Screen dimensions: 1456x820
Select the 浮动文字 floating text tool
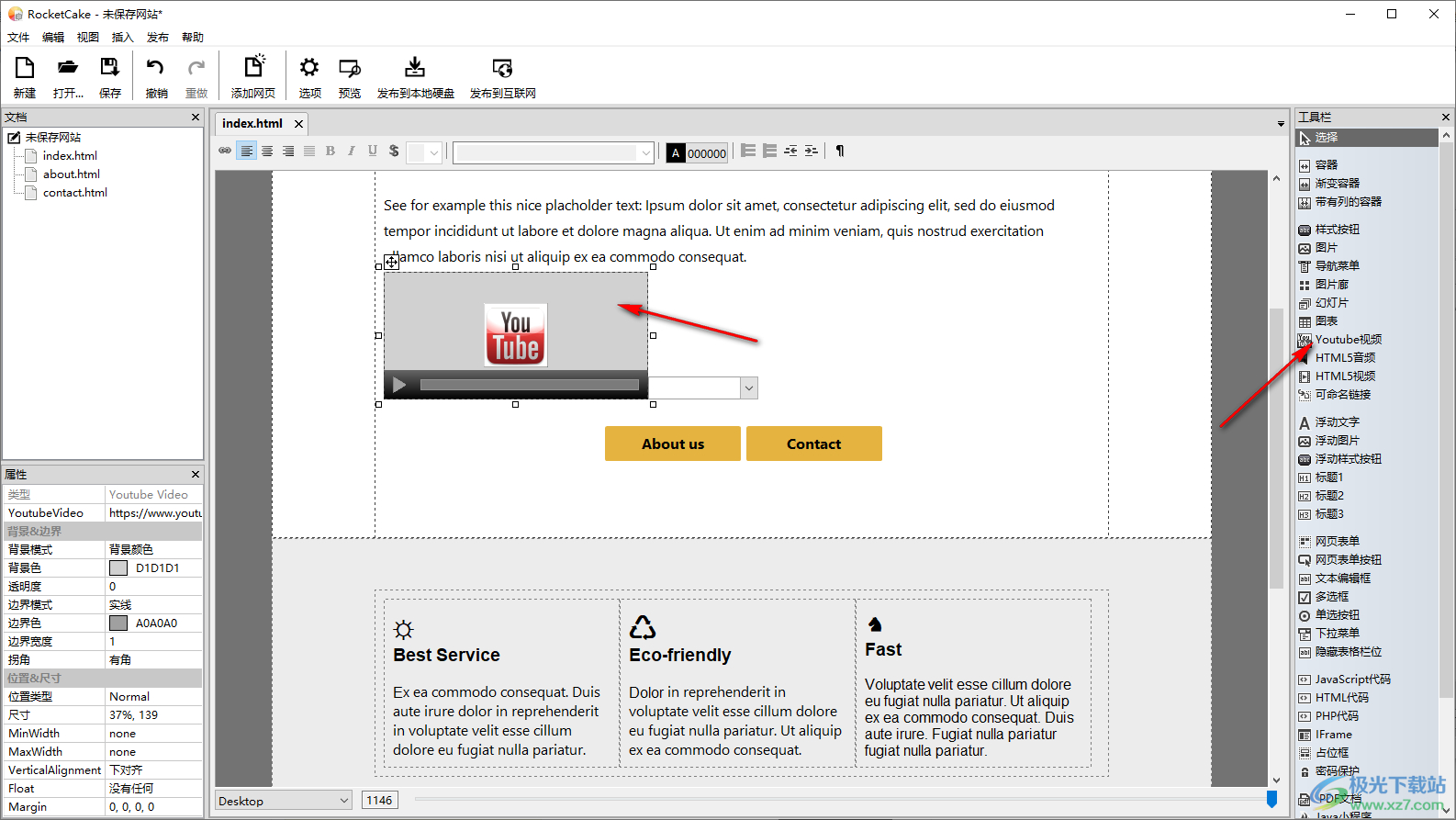[1337, 422]
